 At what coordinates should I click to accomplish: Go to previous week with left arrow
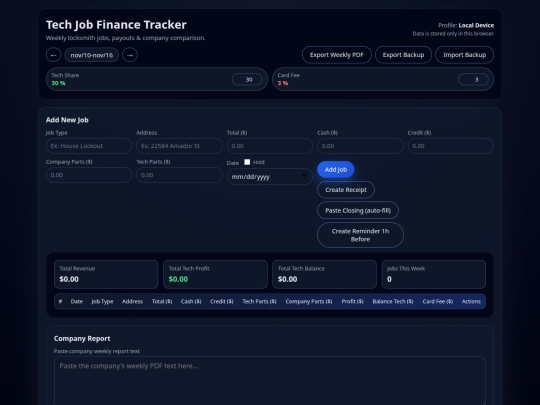coord(53,55)
